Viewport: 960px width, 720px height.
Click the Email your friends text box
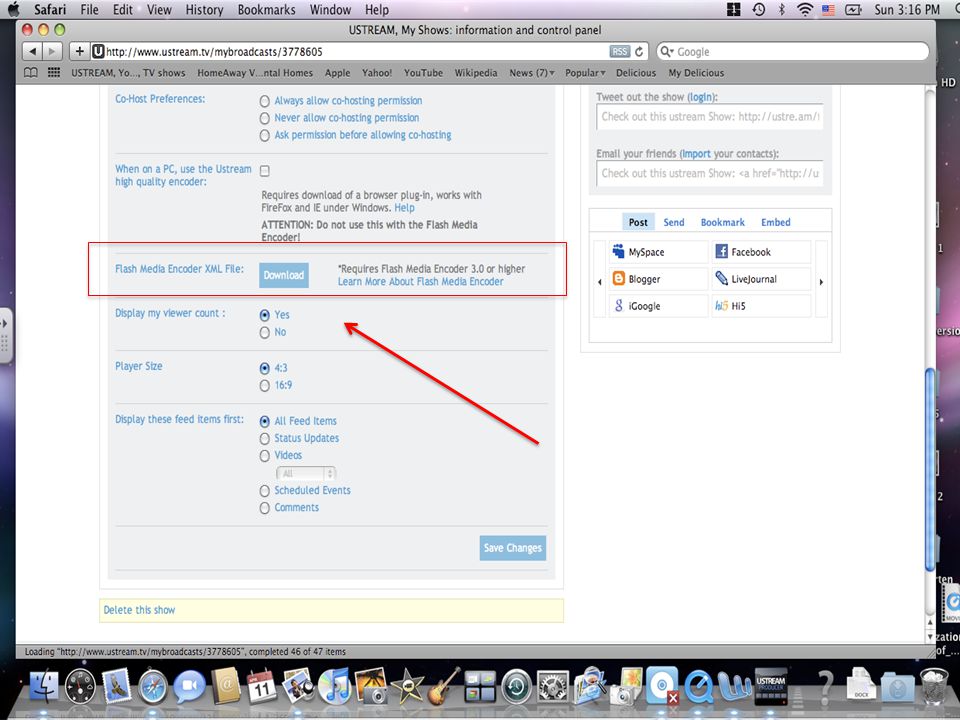tap(710, 173)
